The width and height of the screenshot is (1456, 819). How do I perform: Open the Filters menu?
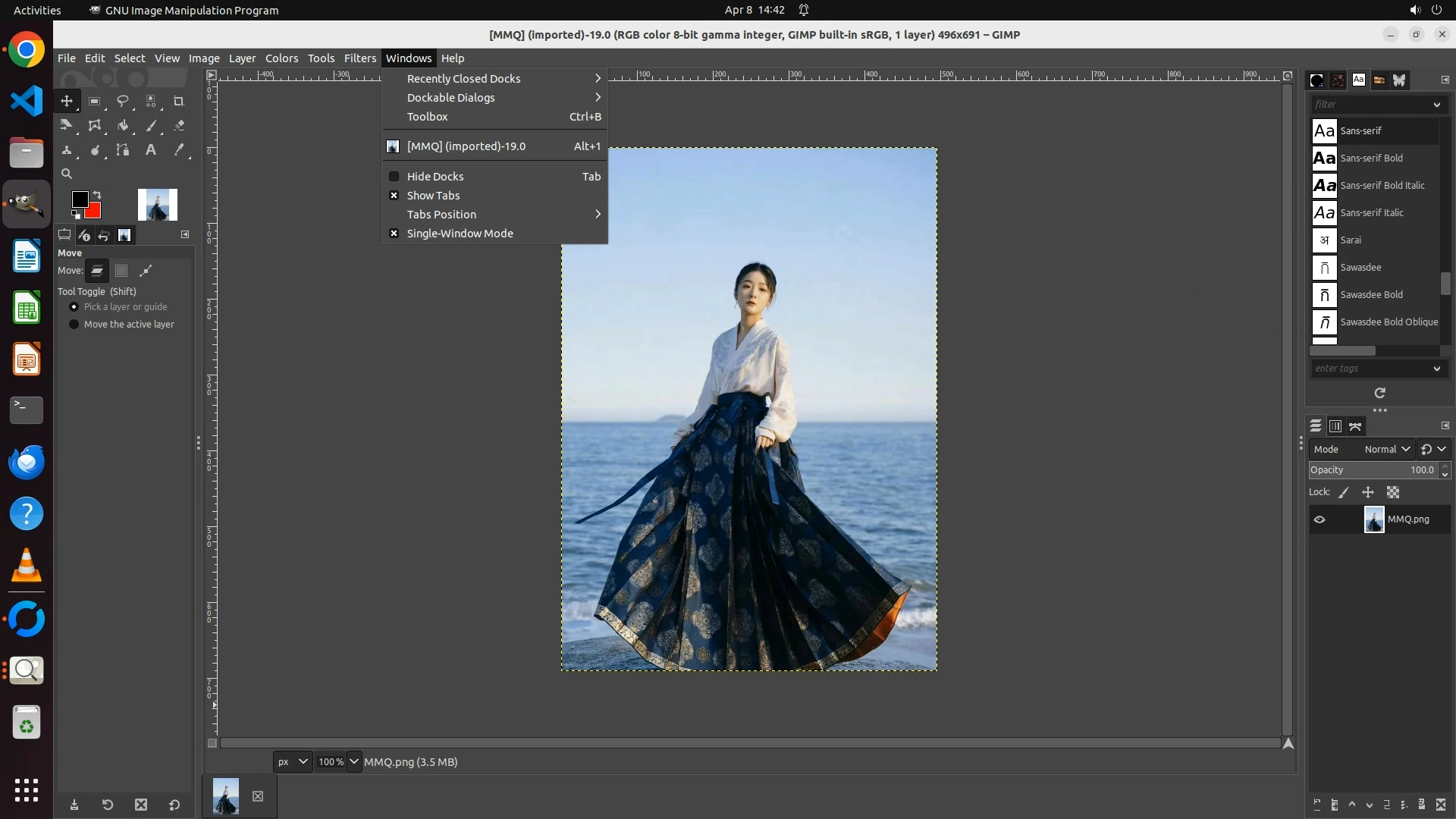tap(359, 58)
